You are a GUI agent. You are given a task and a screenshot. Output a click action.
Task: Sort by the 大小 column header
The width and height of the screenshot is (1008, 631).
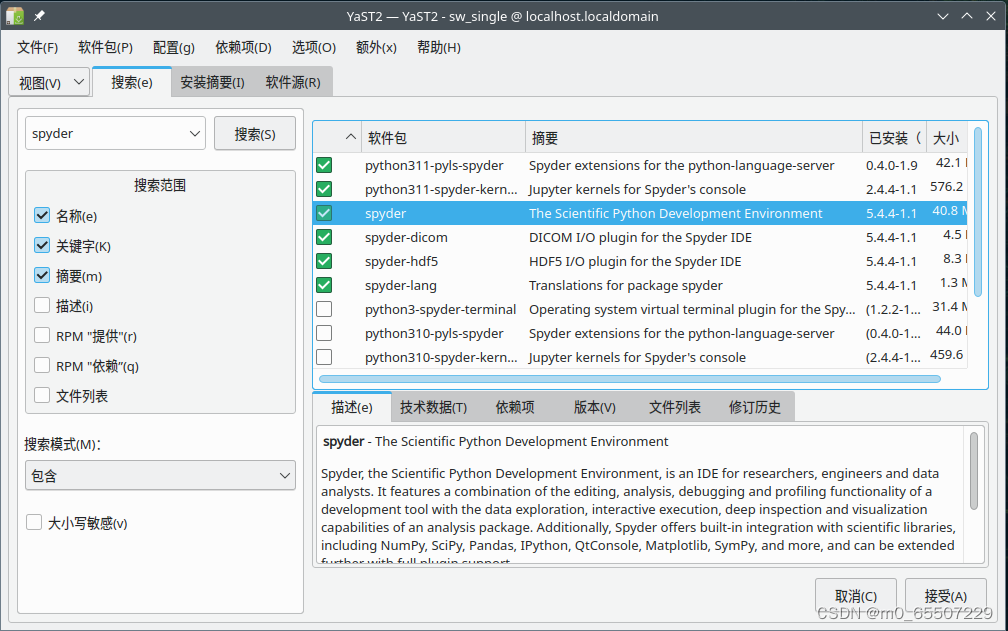946,138
